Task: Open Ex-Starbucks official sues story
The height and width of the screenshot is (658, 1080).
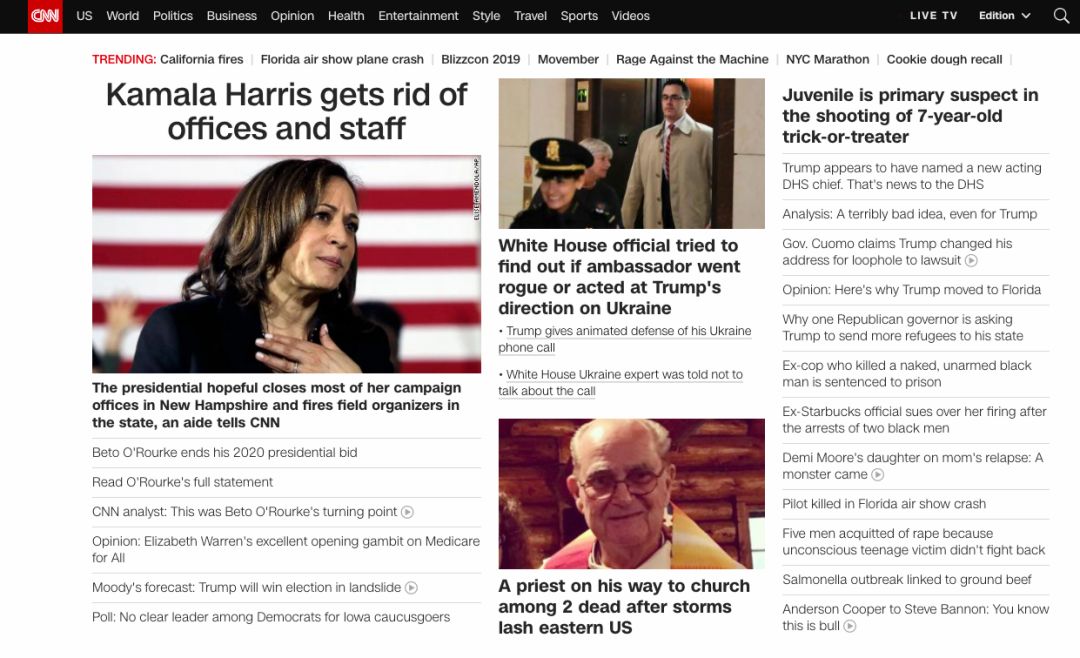Action: (x=914, y=420)
